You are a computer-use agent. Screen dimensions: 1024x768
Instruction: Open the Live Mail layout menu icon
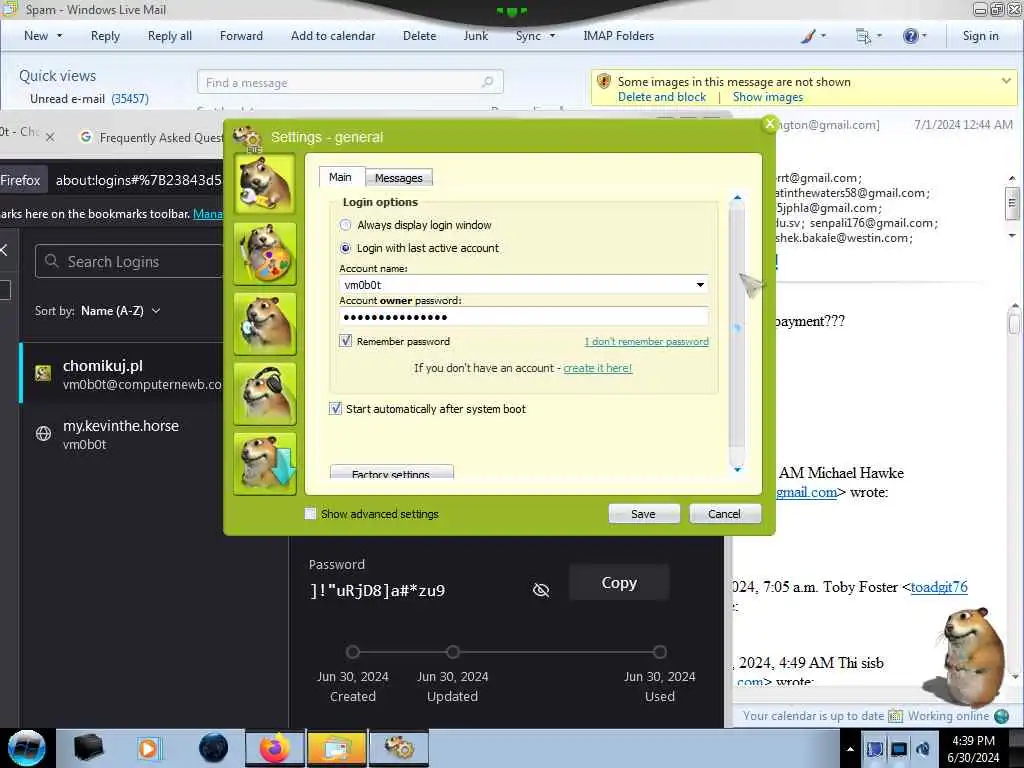pos(863,36)
